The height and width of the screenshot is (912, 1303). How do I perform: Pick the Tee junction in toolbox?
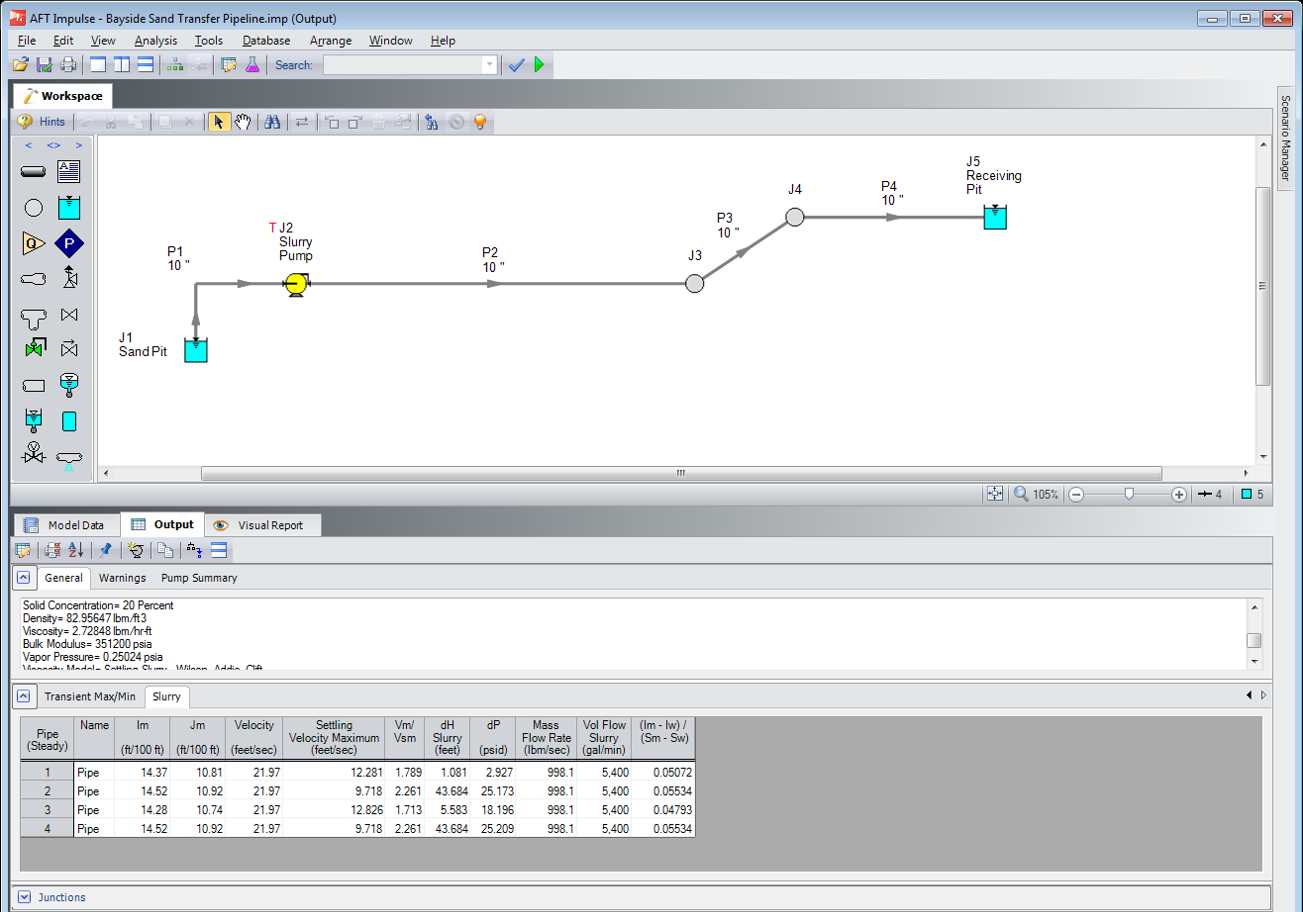coord(33,318)
